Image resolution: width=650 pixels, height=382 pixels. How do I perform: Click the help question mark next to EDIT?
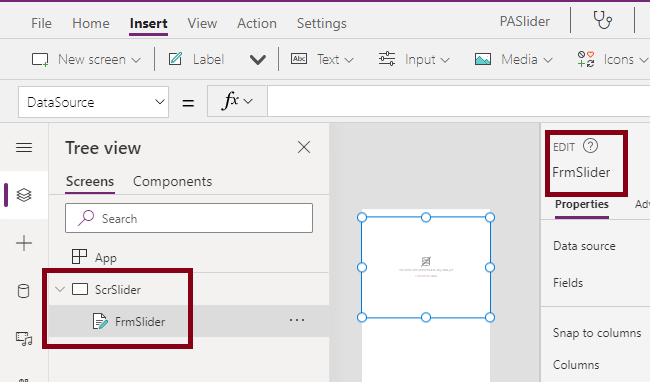(590, 146)
